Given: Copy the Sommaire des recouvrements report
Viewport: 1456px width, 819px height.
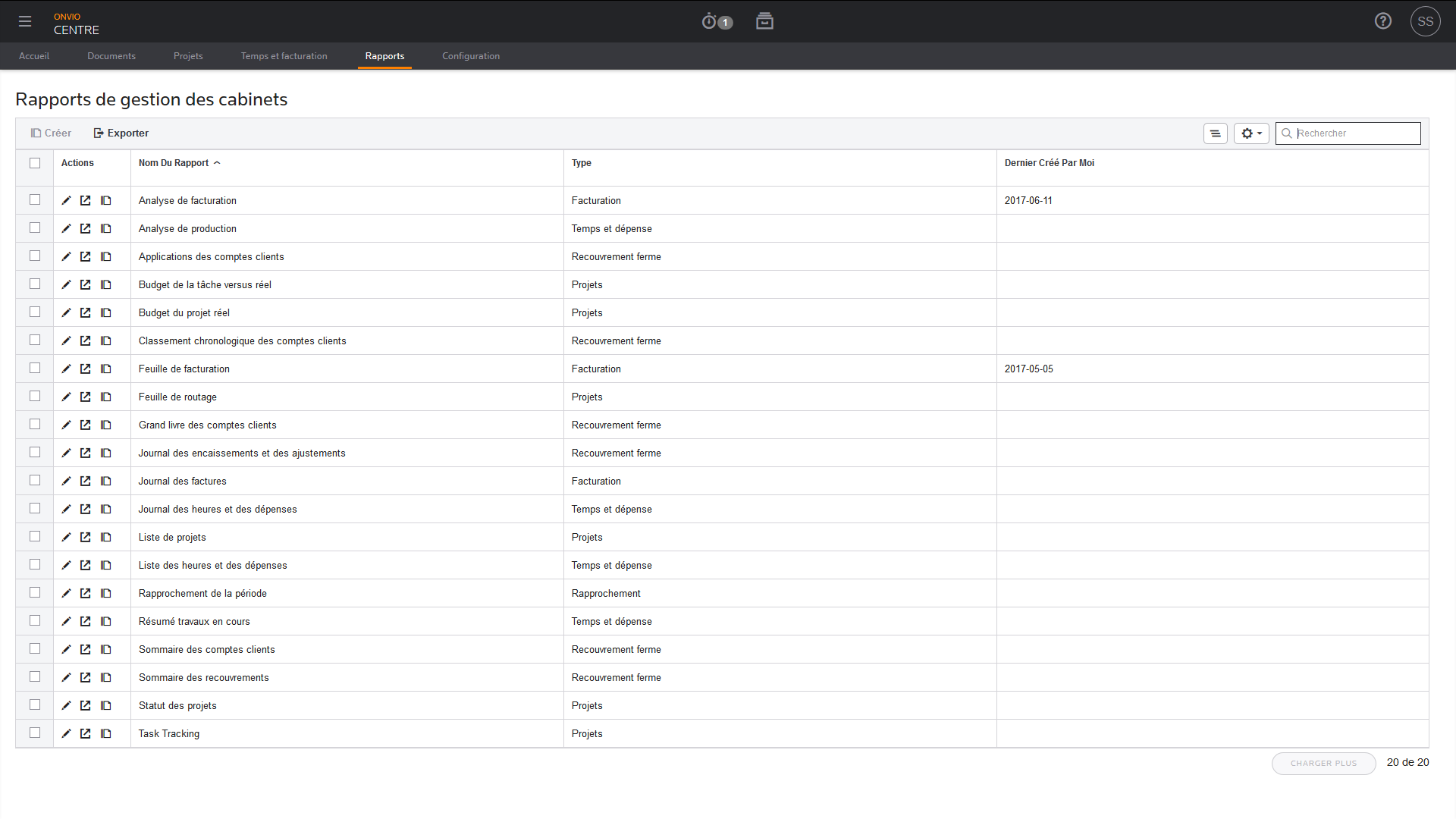Looking at the screenshot, I should [x=106, y=677].
